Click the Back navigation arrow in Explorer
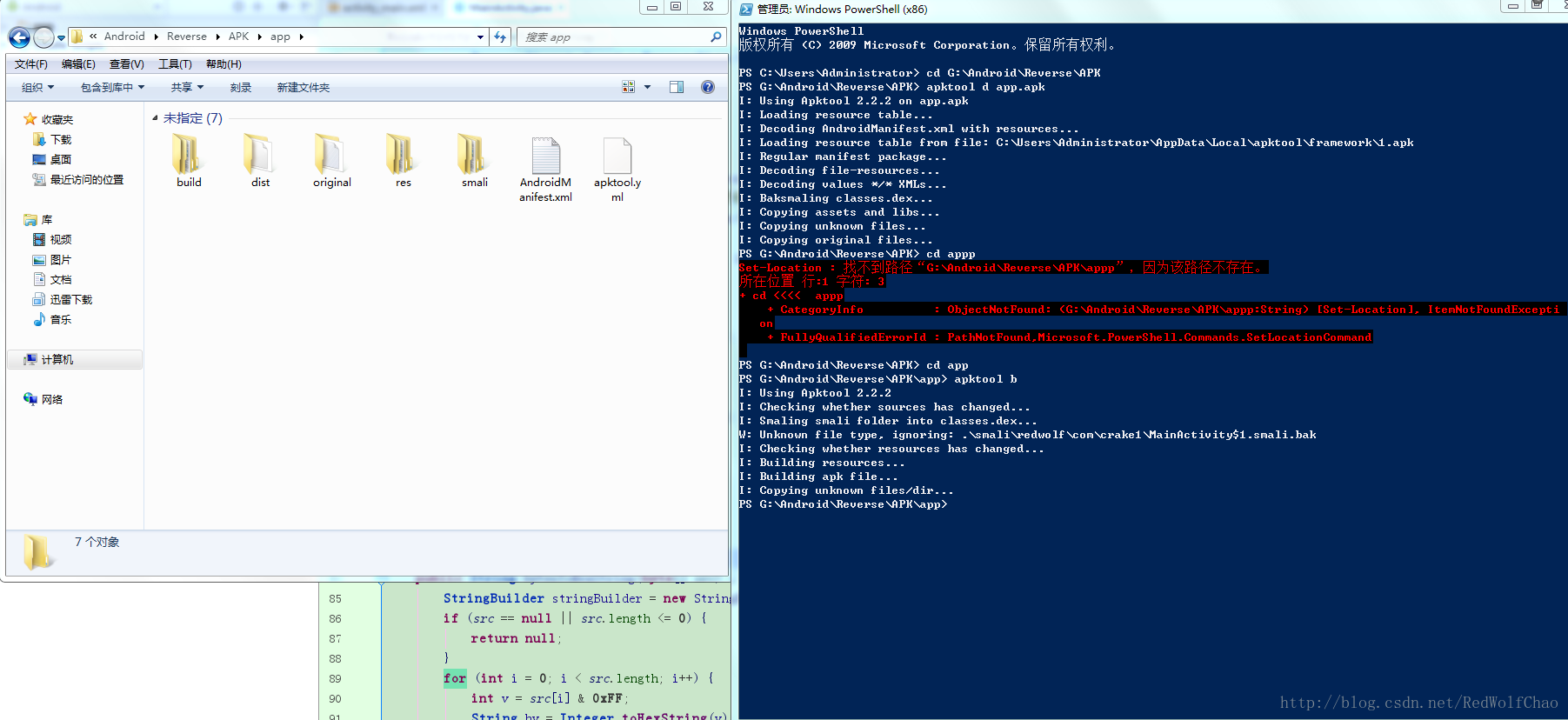The width and height of the screenshot is (1568, 720). [x=19, y=37]
